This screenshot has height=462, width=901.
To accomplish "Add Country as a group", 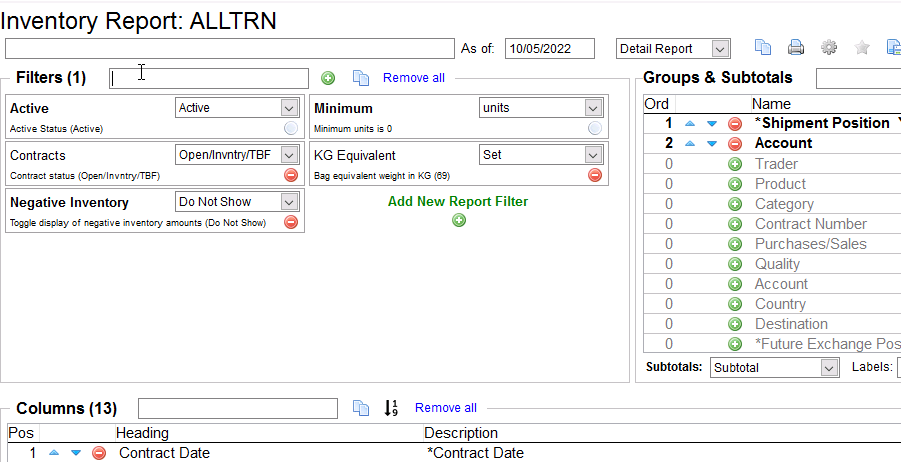I will click(x=734, y=304).
